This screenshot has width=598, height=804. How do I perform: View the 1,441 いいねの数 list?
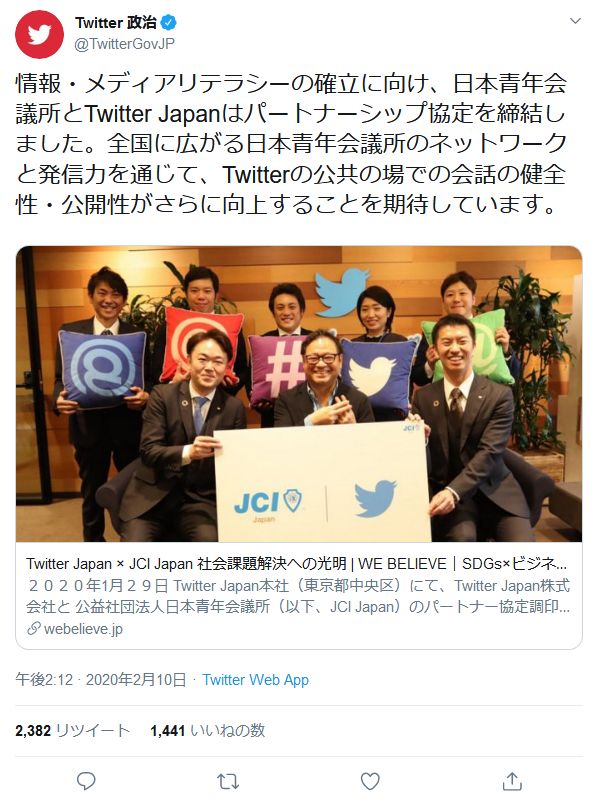point(208,730)
